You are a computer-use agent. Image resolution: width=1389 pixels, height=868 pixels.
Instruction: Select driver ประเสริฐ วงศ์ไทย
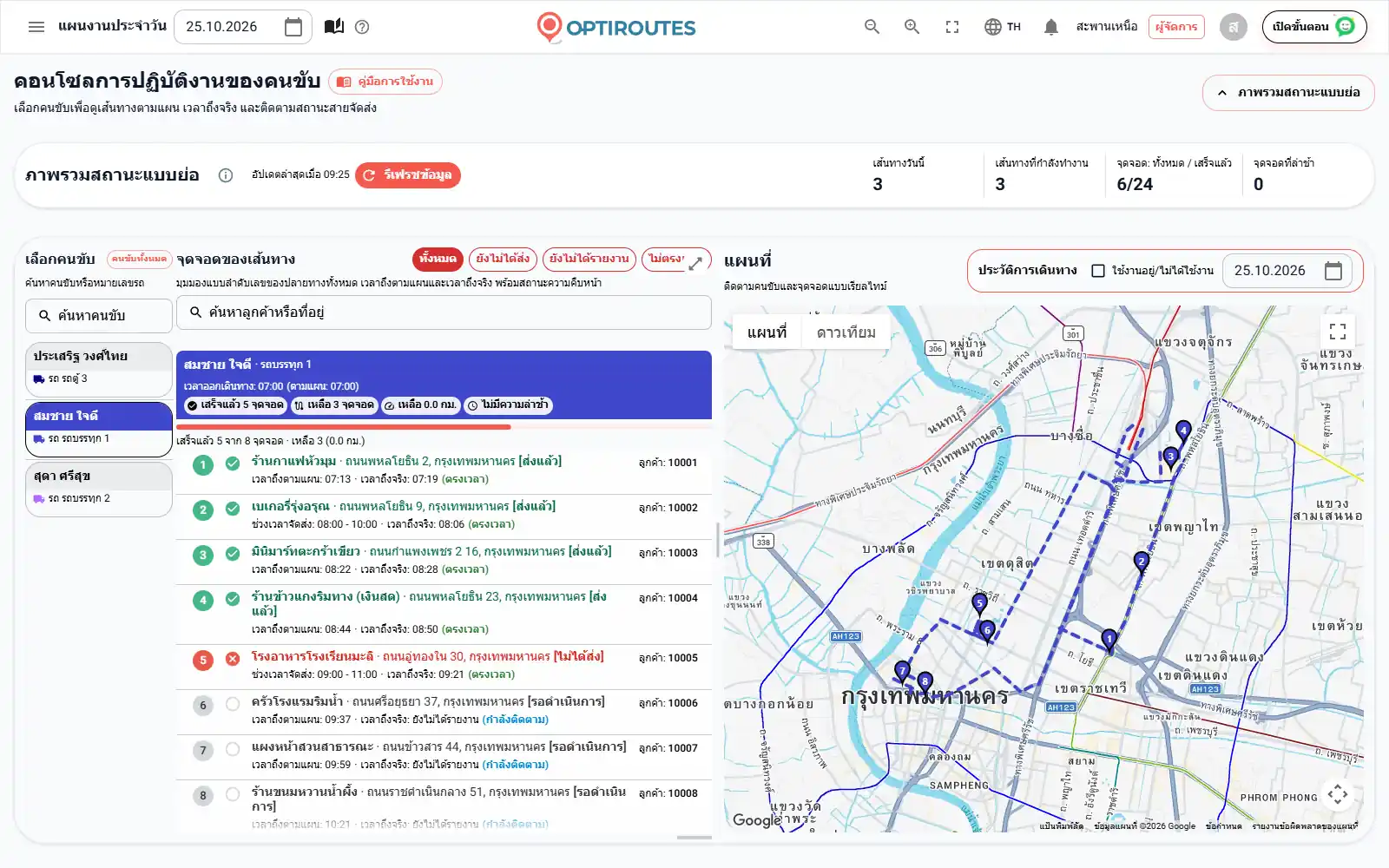(x=99, y=369)
